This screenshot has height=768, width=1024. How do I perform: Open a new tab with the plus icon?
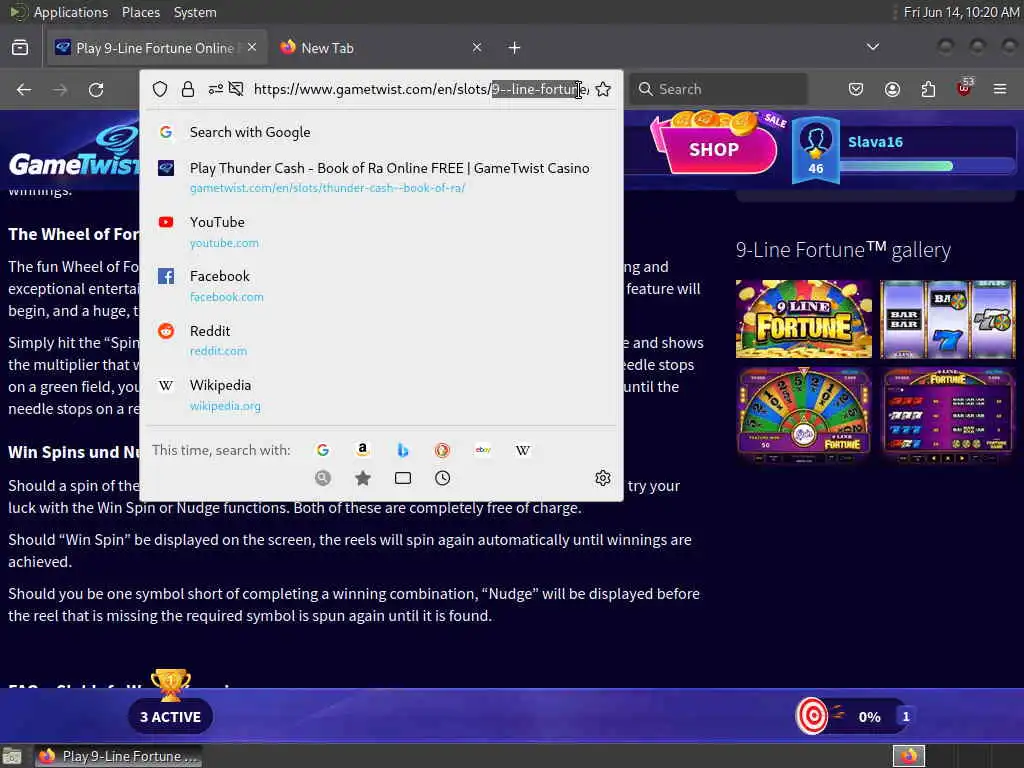pyautogui.click(x=515, y=48)
